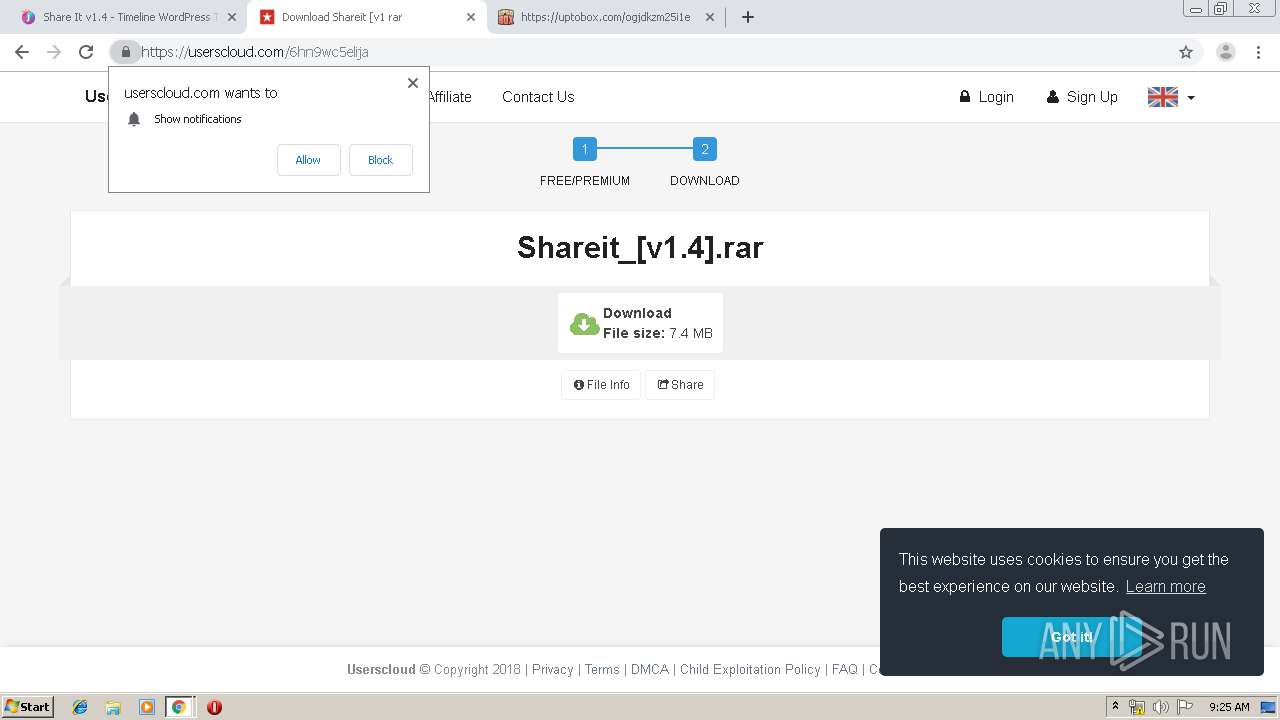The height and width of the screenshot is (720, 1280).
Task: Click the address bar URL
Action: 255,52
